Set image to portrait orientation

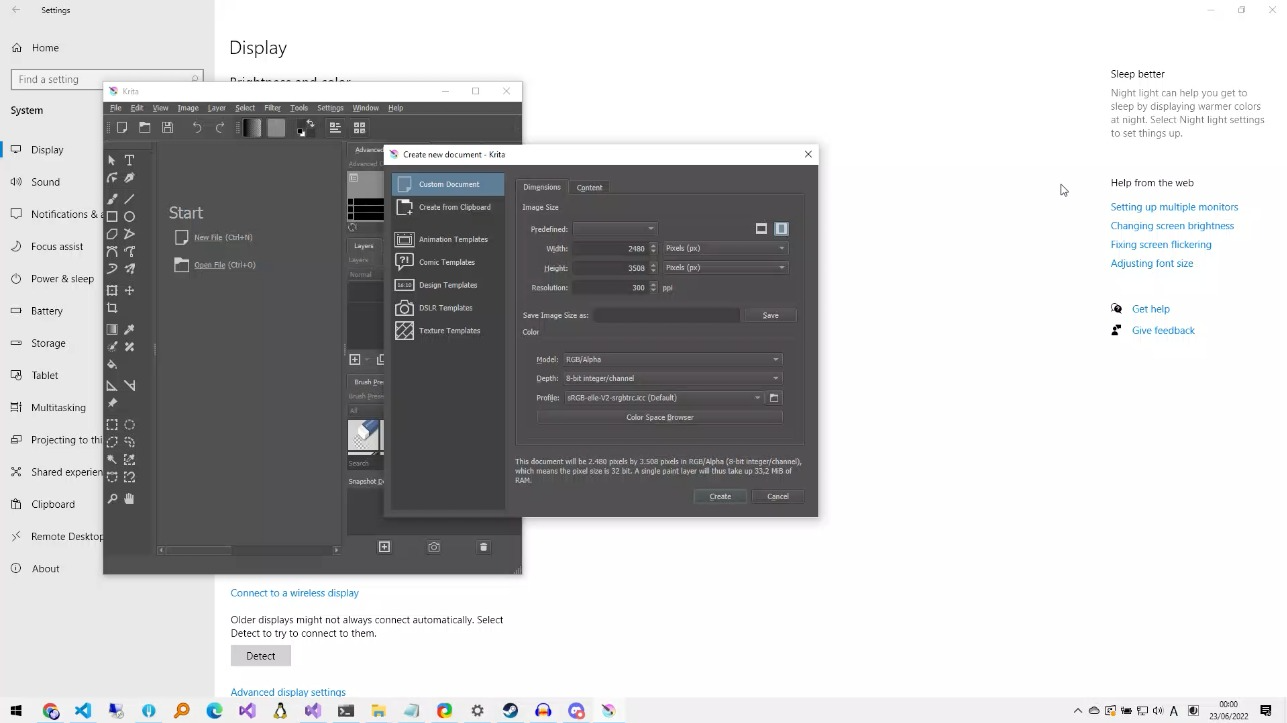(x=781, y=229)
